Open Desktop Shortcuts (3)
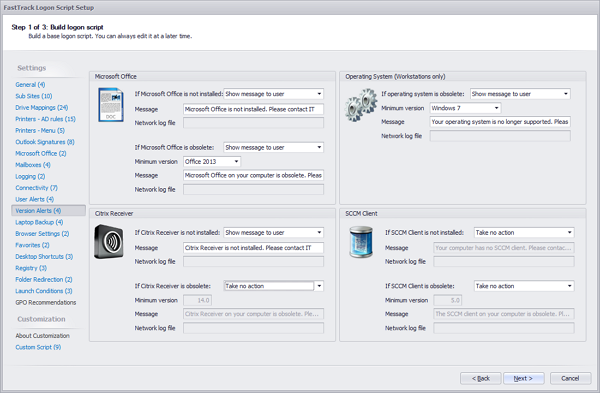Image resolution: width=600 pixels, height=393 pixels. pyautogui.click(x=44, y=256)
